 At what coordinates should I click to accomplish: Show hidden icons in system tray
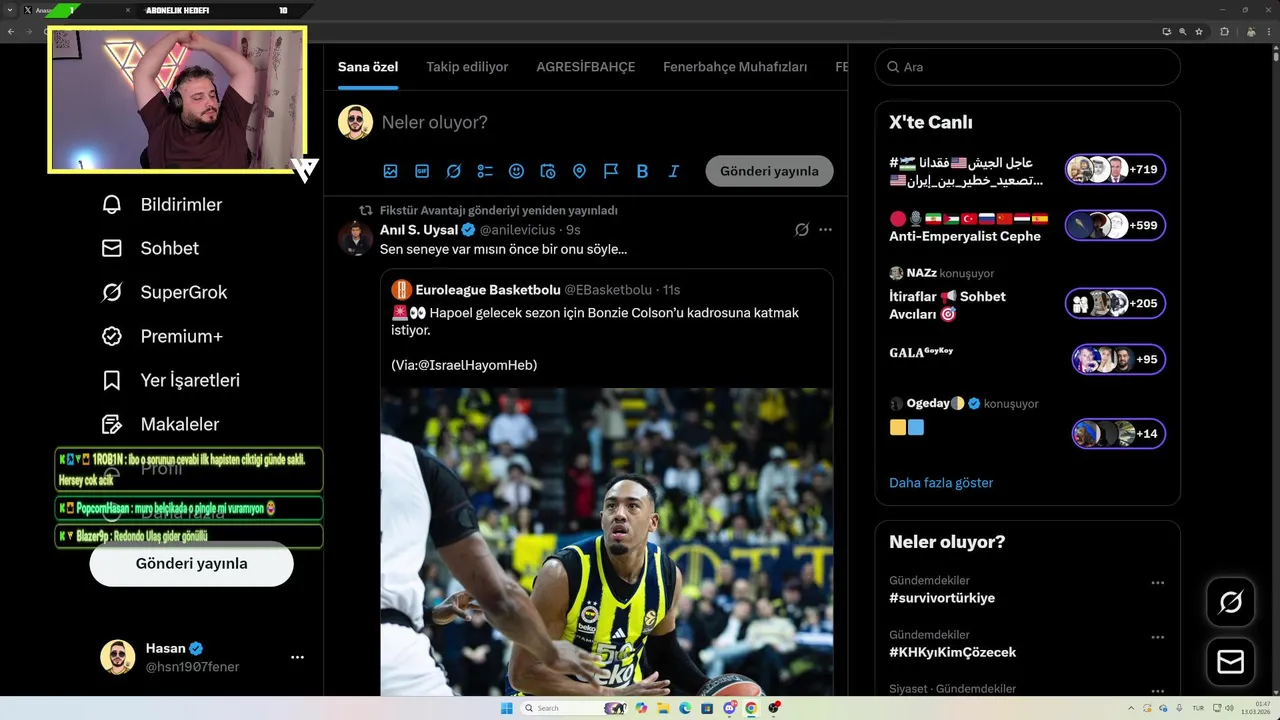[x=1131, y=708]
